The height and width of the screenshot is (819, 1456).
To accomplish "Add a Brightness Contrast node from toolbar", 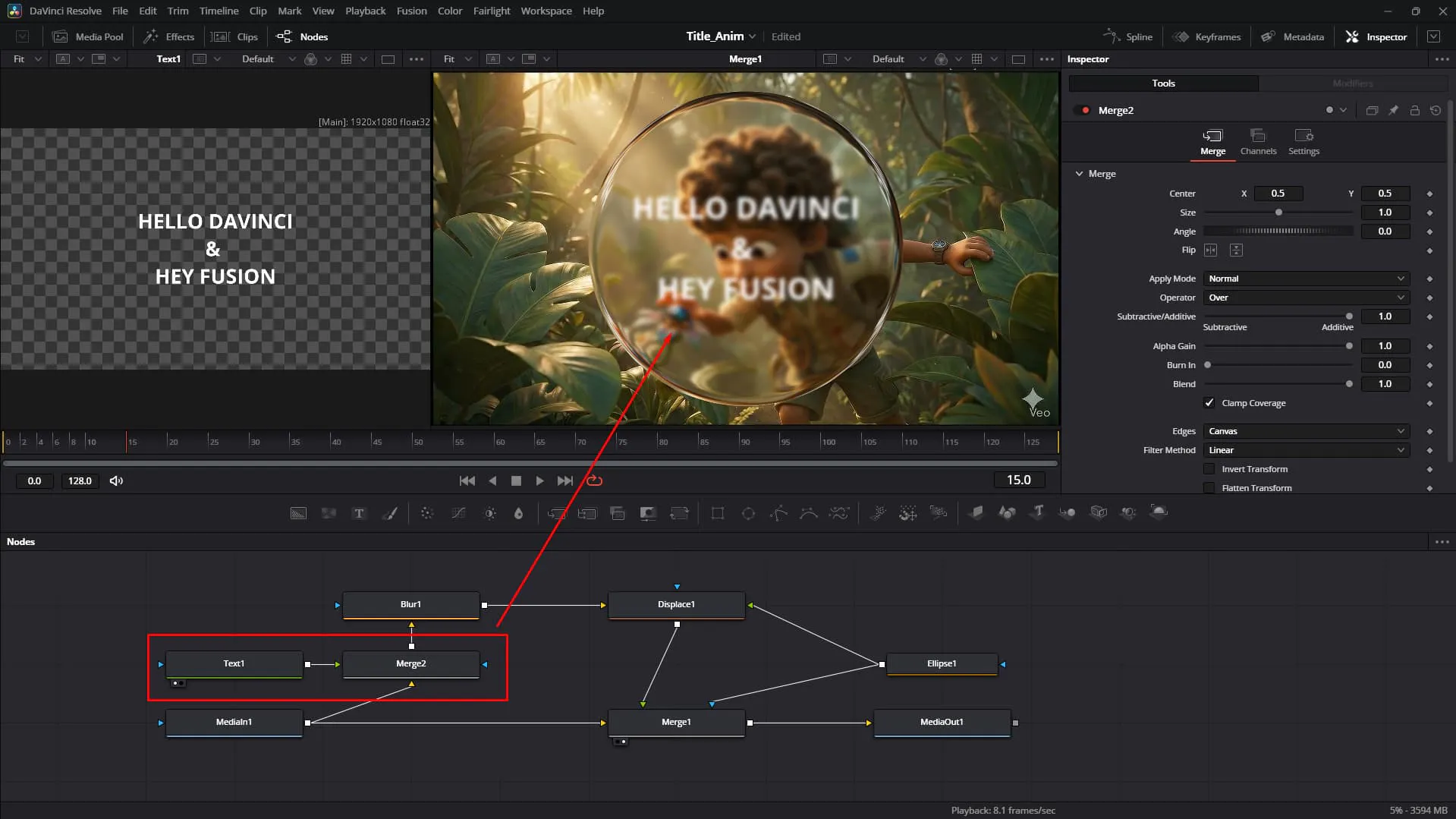I will (x=490, y=513).
